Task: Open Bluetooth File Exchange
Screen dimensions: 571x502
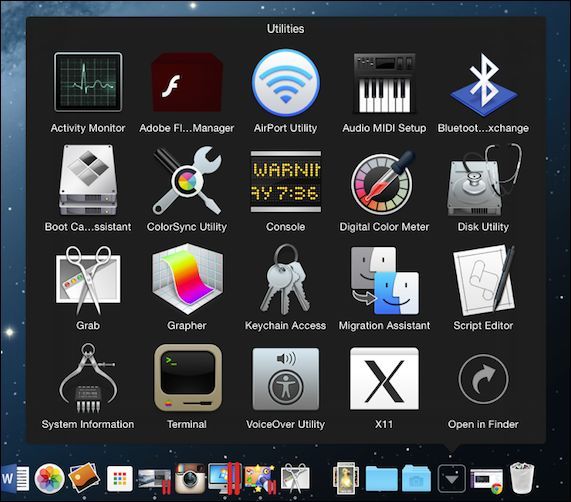Action: coord(483,84)
